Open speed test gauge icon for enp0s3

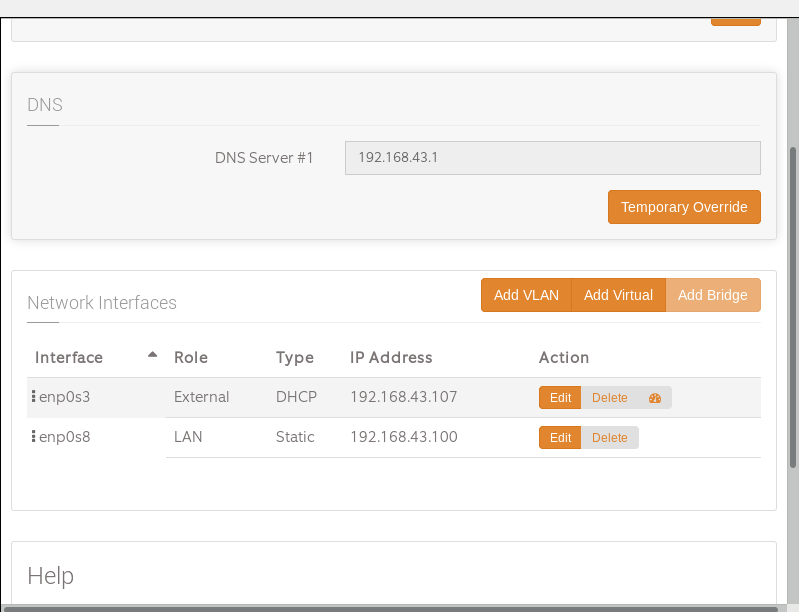pyautogui.click(x=655, y=398)
